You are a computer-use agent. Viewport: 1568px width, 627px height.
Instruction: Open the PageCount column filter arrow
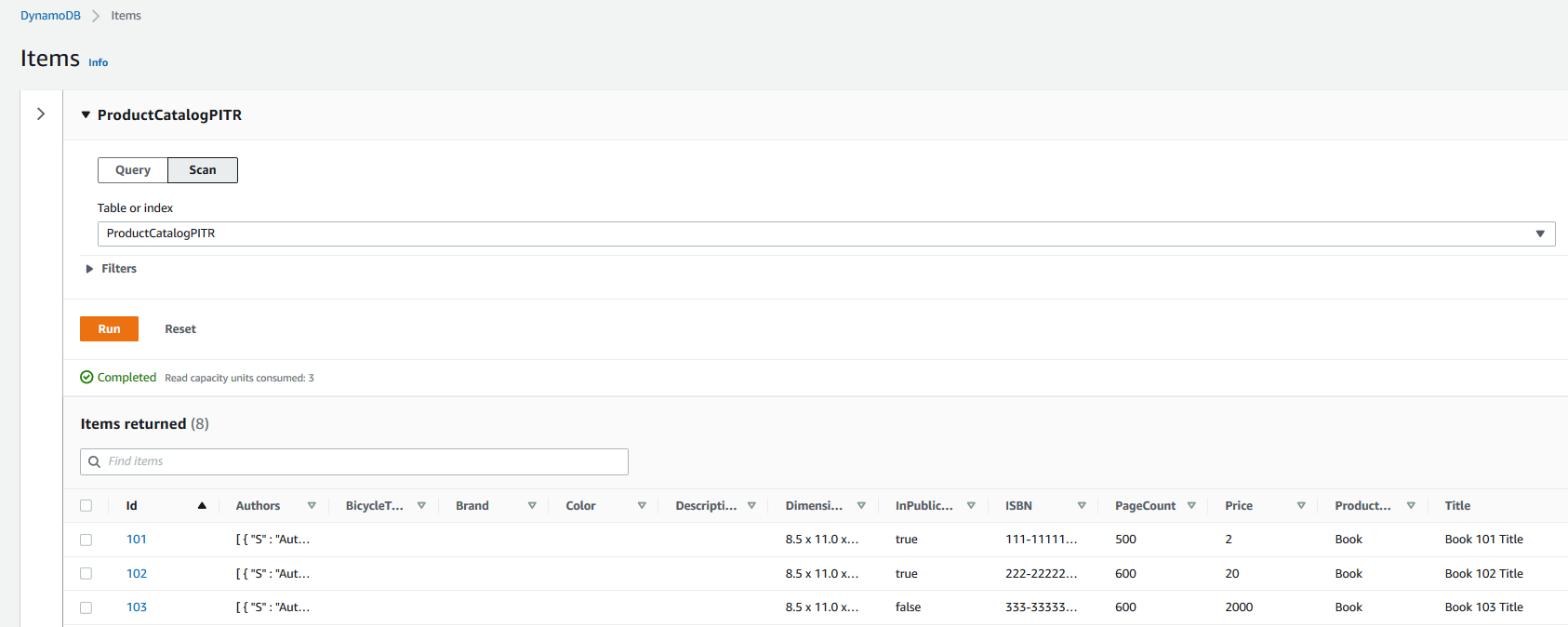point(1191,506)
